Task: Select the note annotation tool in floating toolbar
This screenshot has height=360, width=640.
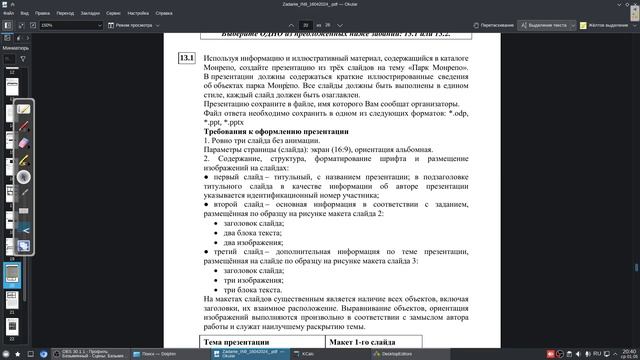Action: [x=24, y=109]
